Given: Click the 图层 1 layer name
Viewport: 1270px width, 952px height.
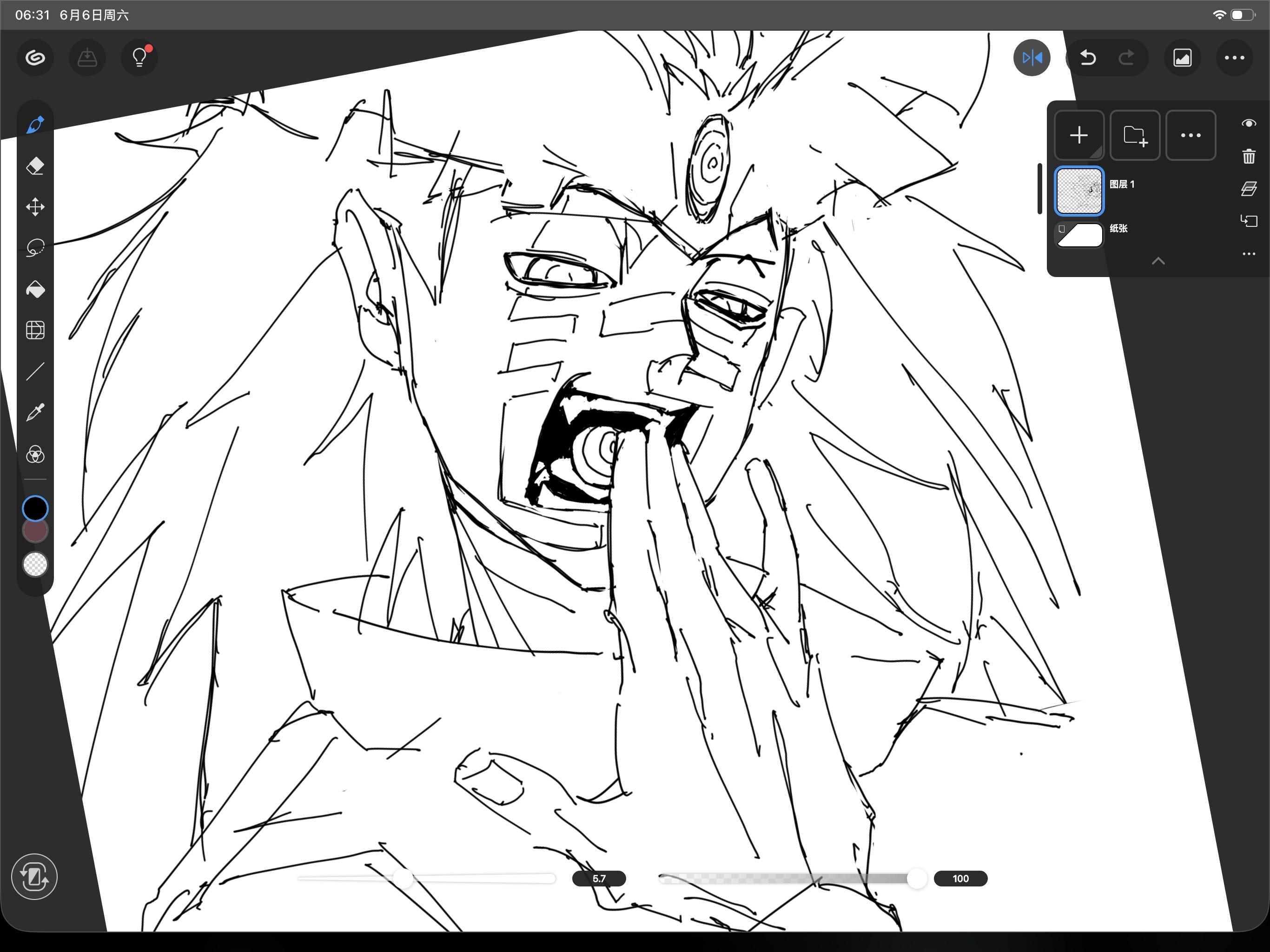Looking at the screenshot, I should tap(1122, 185).
